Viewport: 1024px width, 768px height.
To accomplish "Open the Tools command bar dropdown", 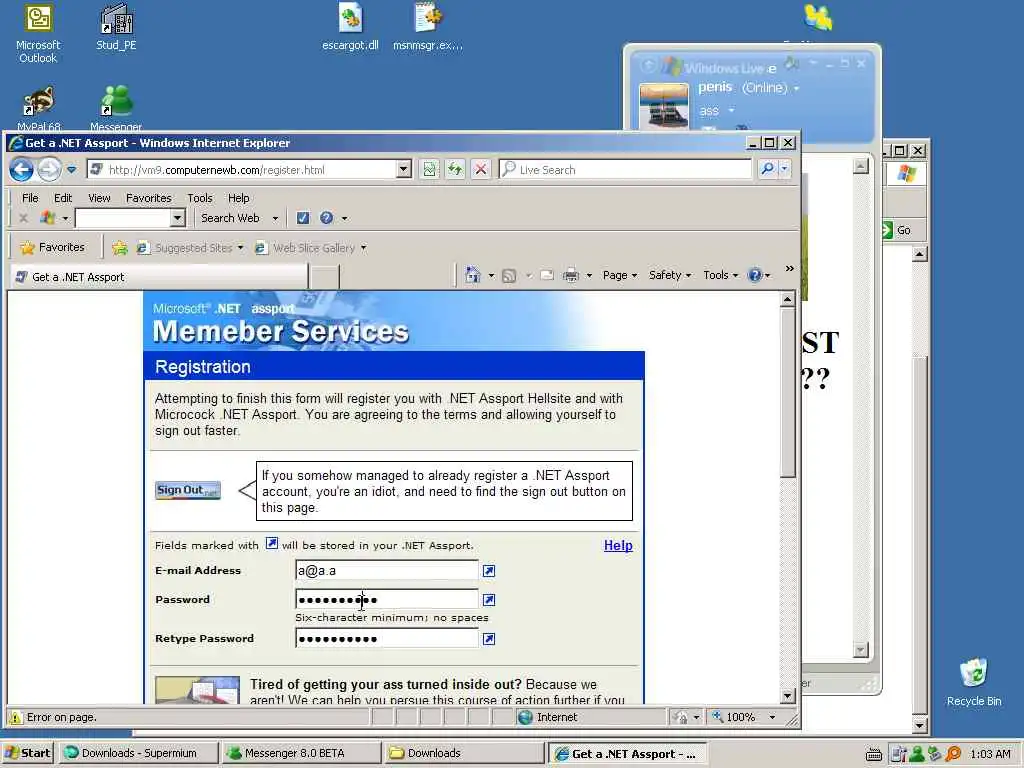I will tap(720, 275).
